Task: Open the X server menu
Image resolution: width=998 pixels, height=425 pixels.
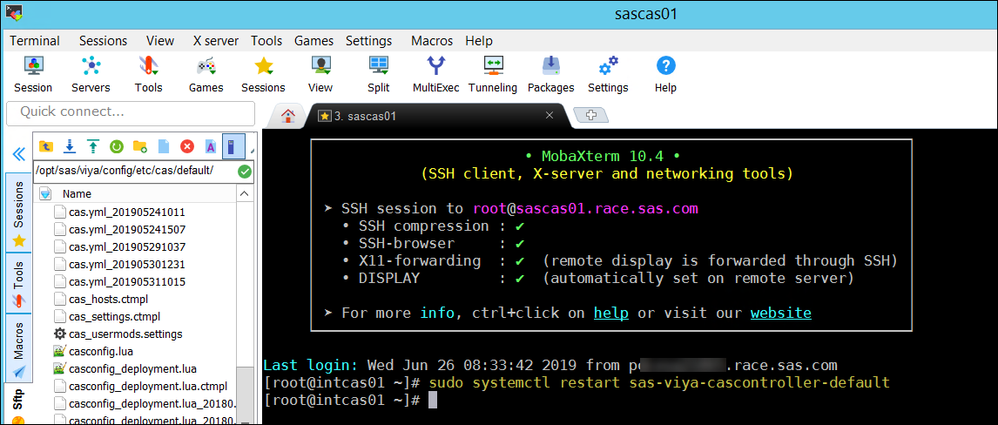Action: (x=216, y=41)
